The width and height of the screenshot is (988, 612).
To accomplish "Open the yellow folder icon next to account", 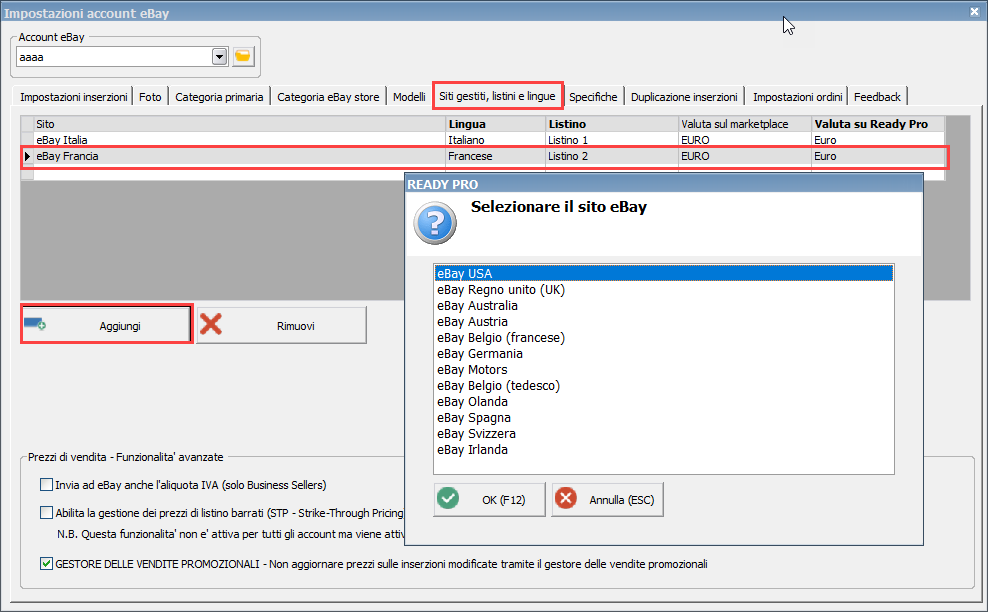I will coord(243,57).
